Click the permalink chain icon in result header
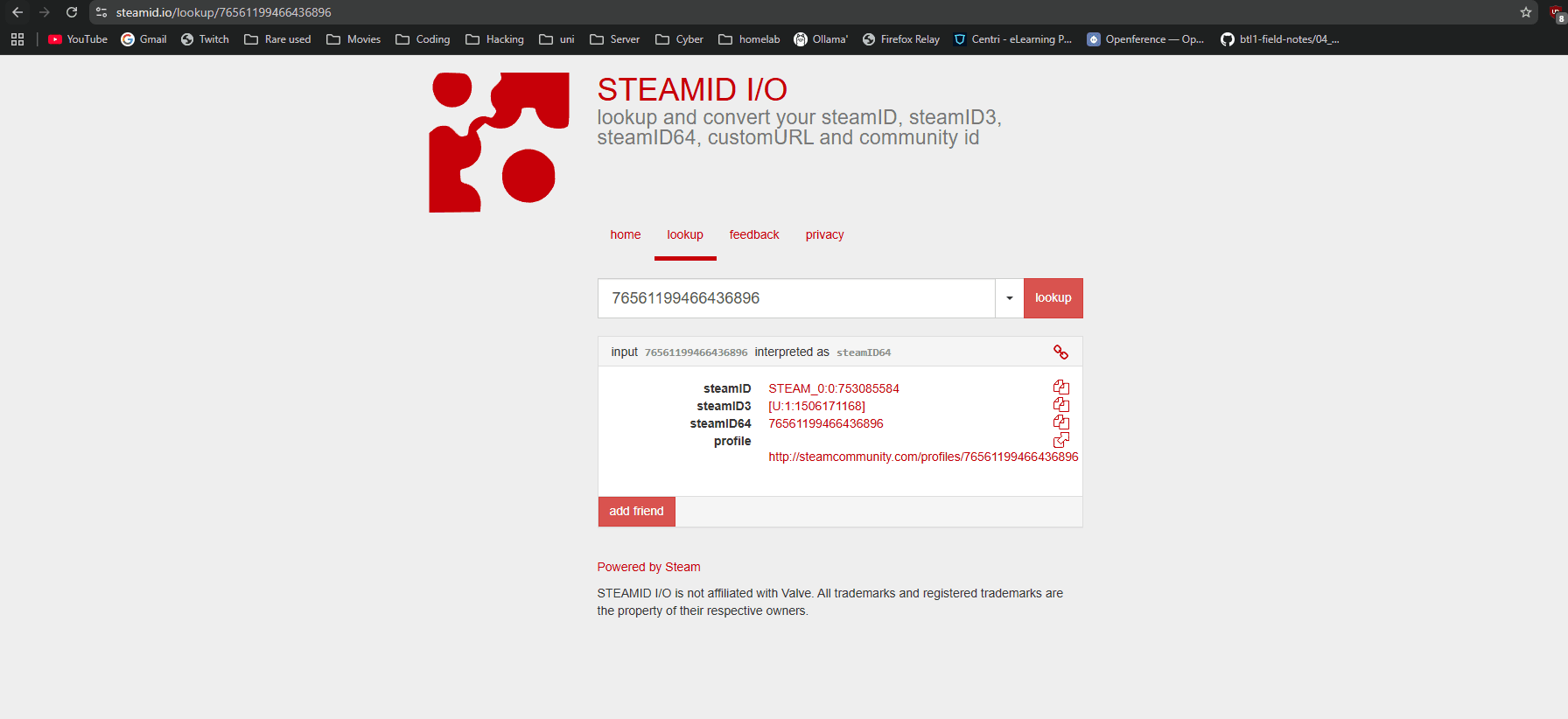 (1060, 352)
